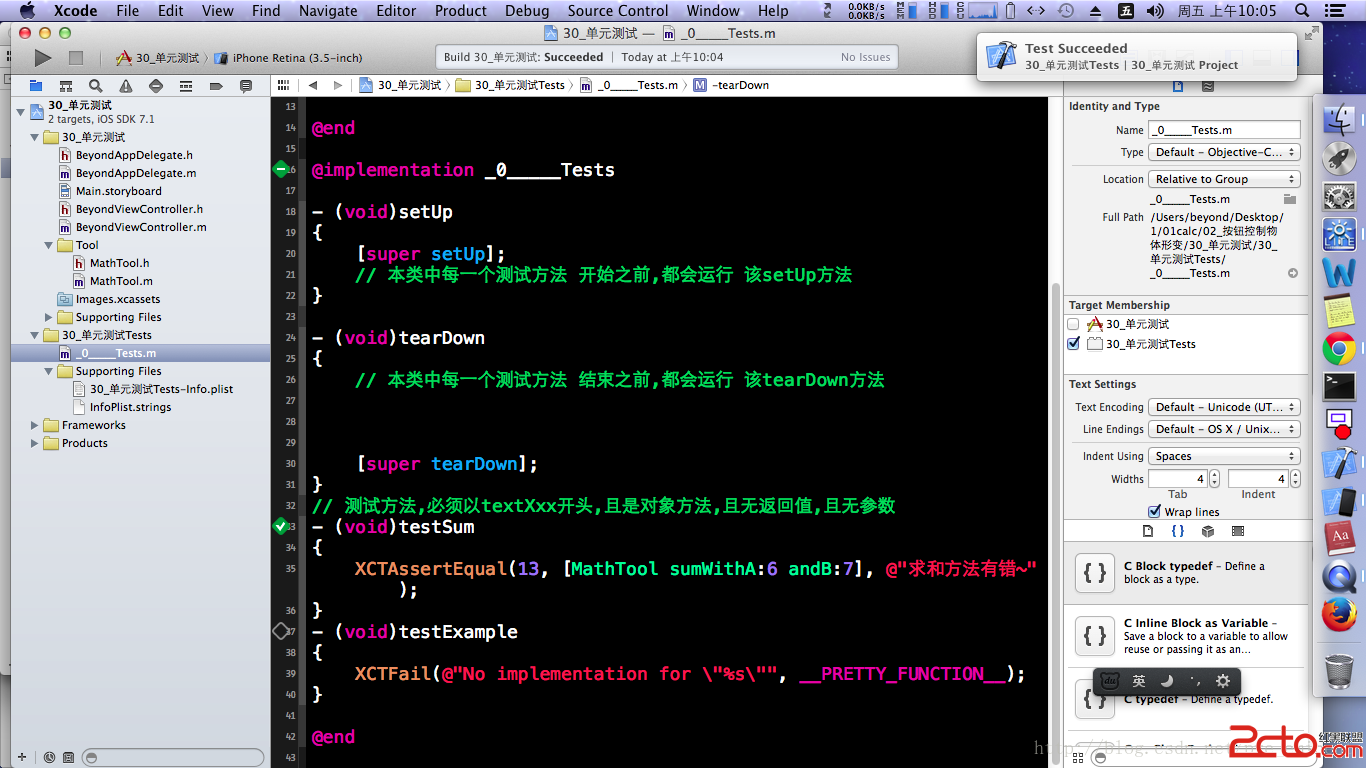The height and width of the screenshot is (768, 1366).
Task: Run testExample via its gutter diamond
Action: pos(280,631)
